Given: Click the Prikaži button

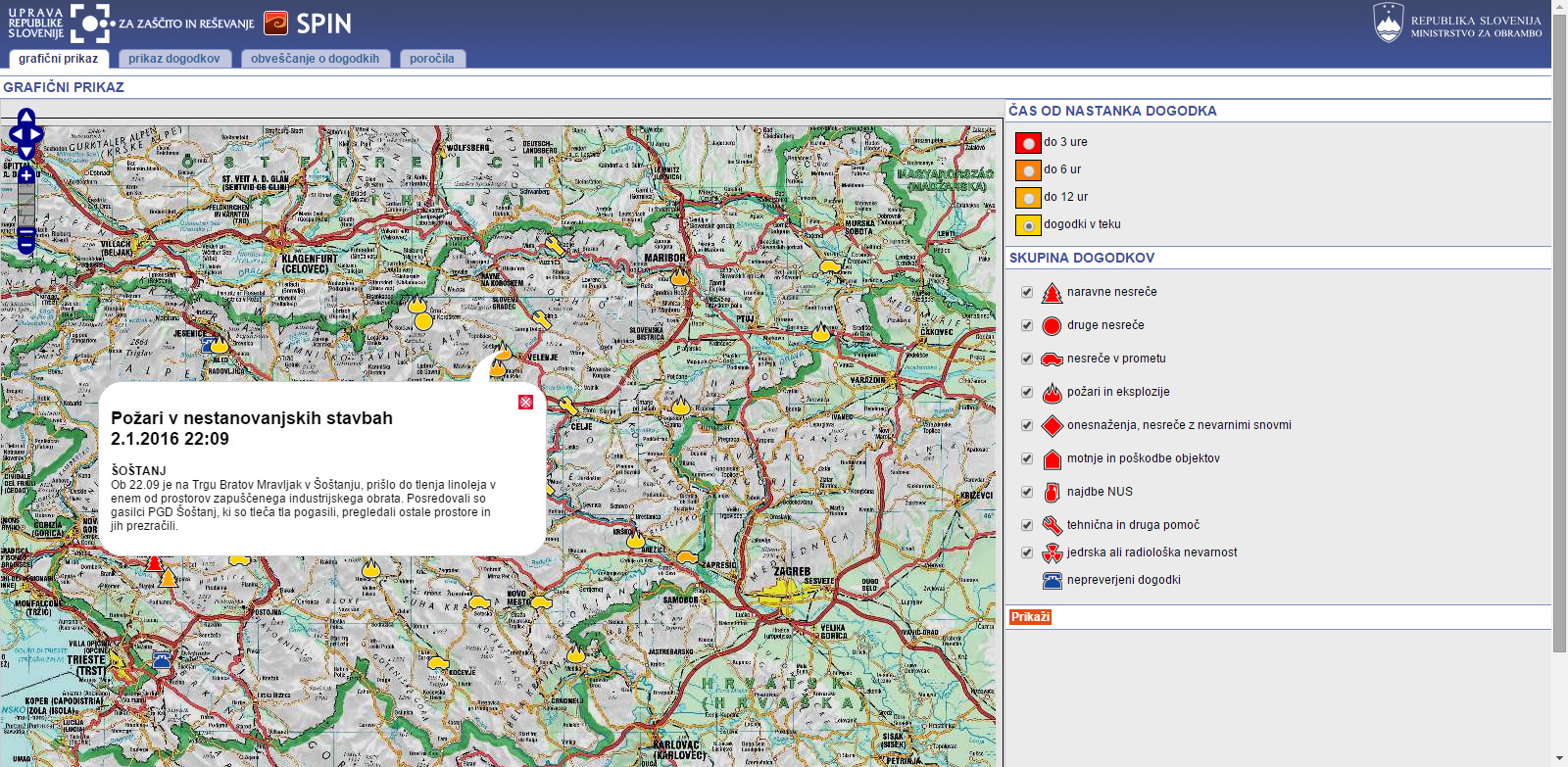Looking at the screenshot, I should [x=1031, y=617].
